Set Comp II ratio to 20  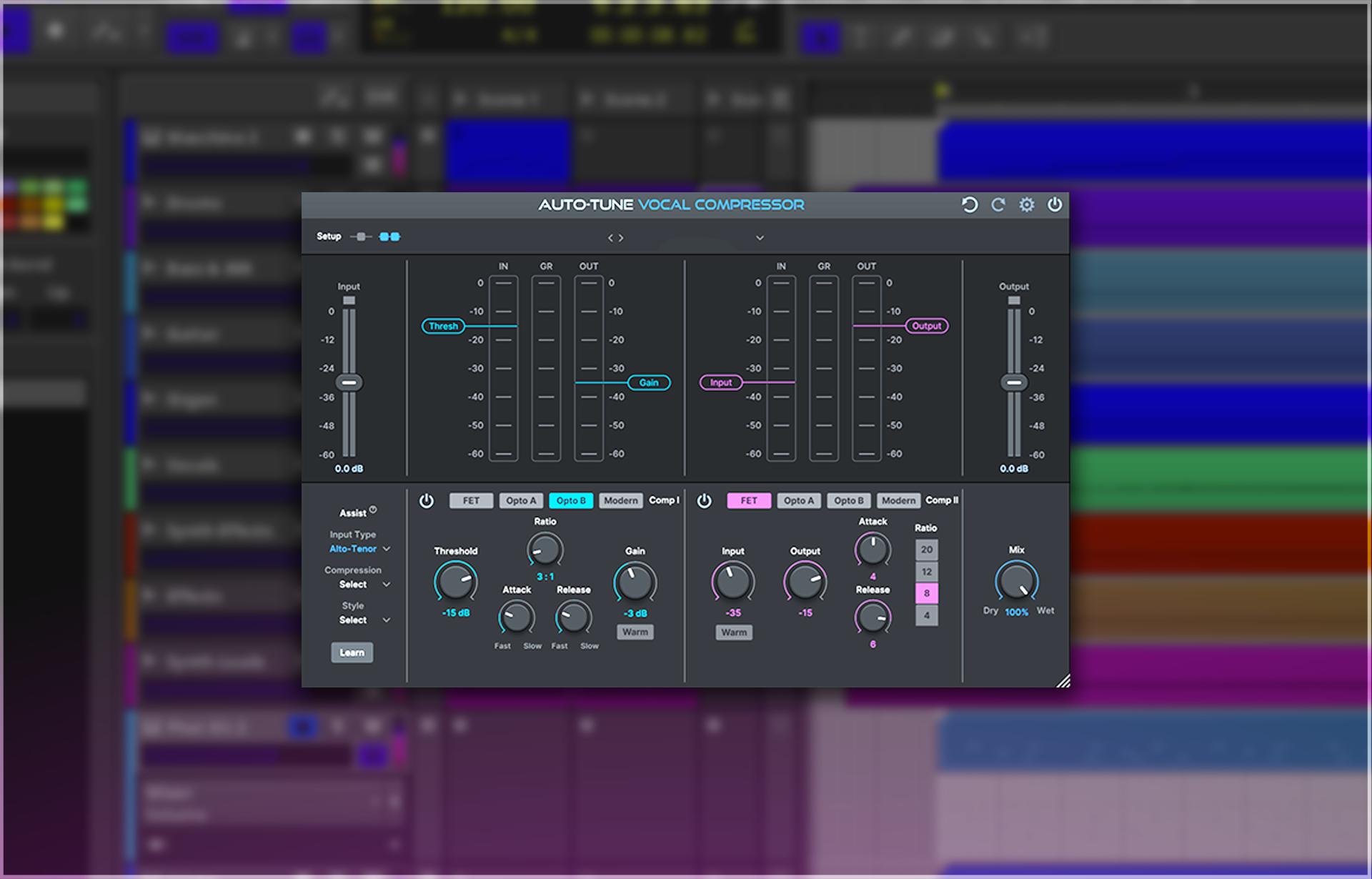tap(927, 550)
